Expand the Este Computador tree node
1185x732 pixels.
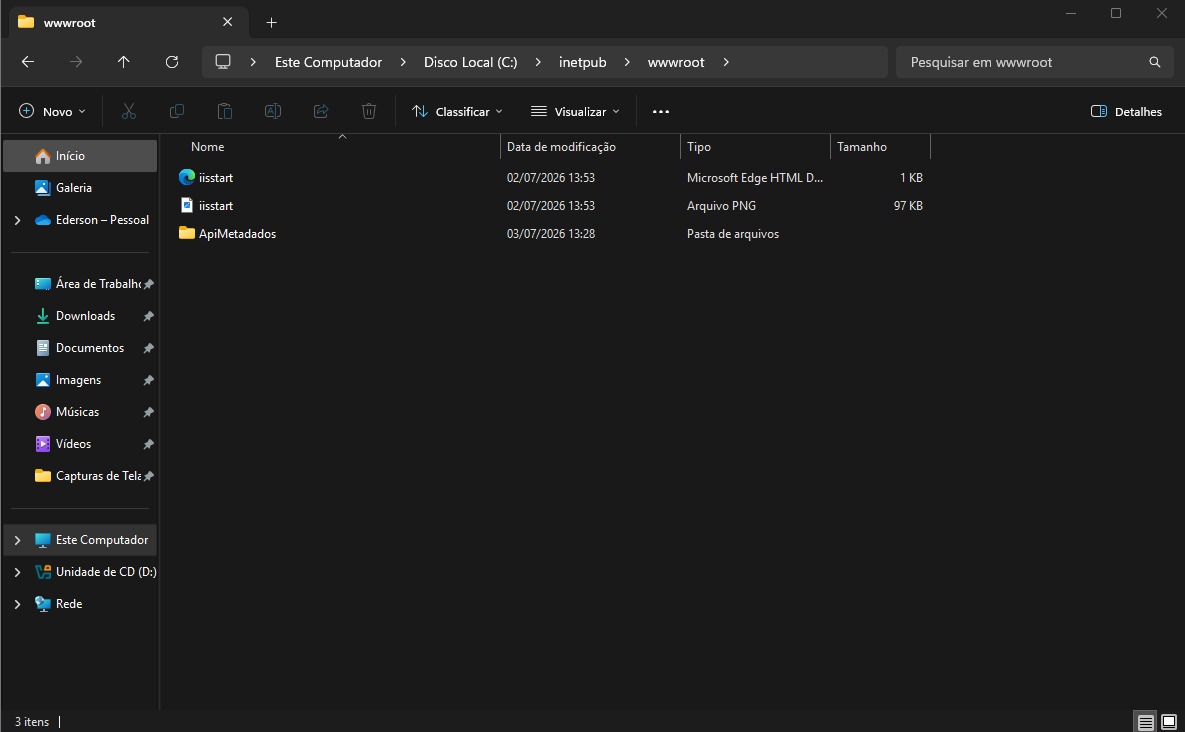tap(17, 540)
